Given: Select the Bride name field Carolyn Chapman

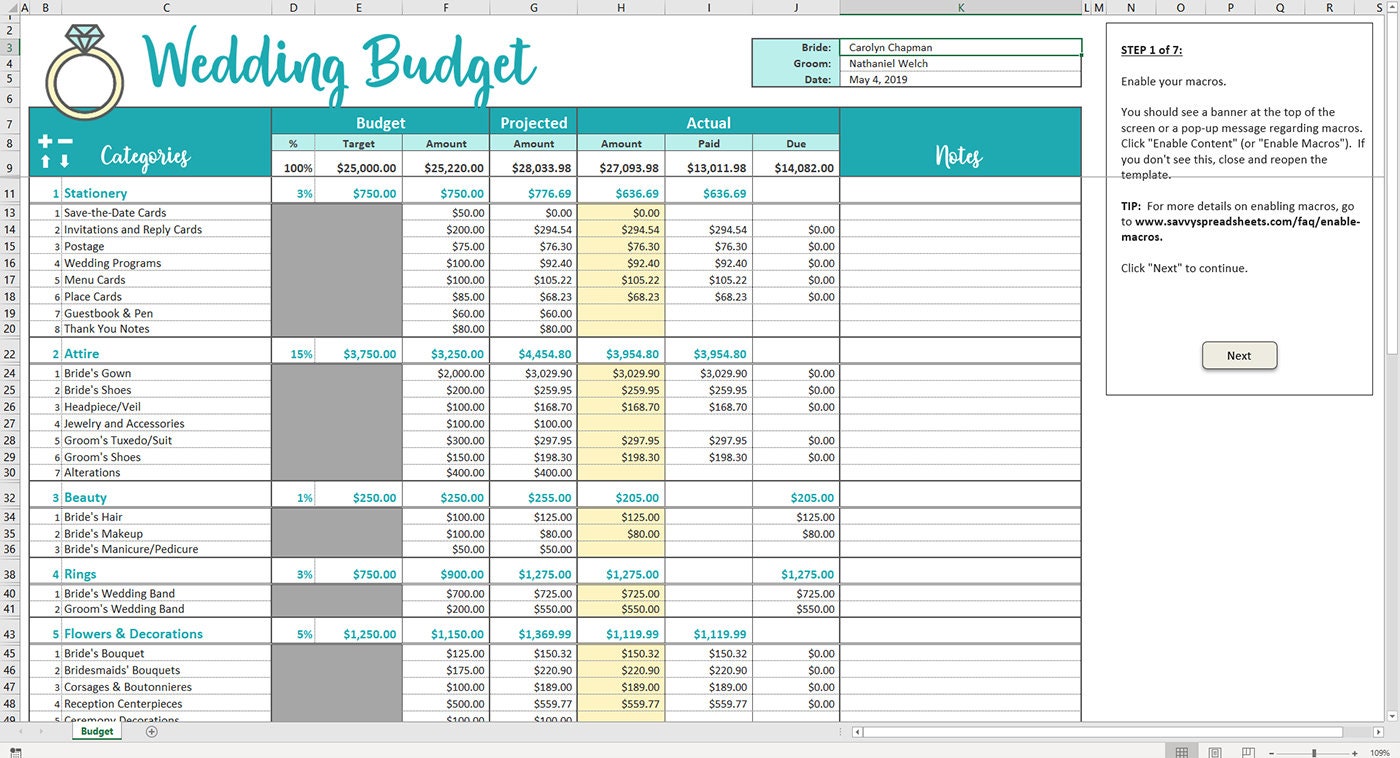Looking at the screenshot, I should [x=960, y=47].
